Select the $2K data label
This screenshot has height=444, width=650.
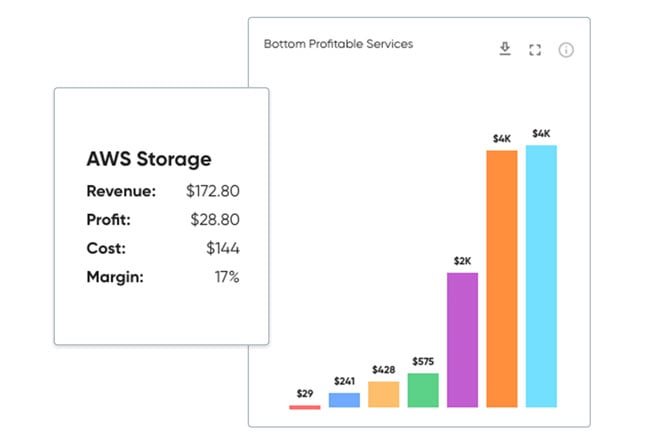(x=462, y=261)
